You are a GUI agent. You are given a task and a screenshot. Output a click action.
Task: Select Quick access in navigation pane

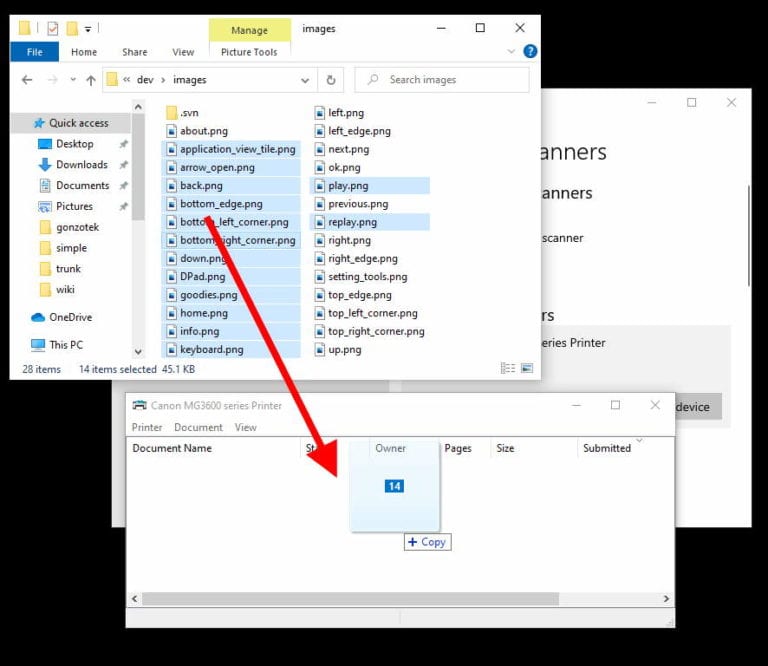pos(72,123)
